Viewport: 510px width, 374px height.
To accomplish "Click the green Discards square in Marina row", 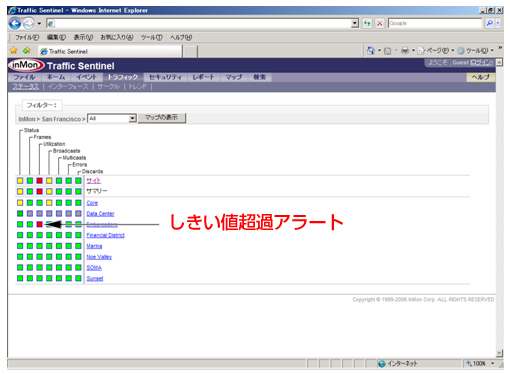I will point(78,246).
